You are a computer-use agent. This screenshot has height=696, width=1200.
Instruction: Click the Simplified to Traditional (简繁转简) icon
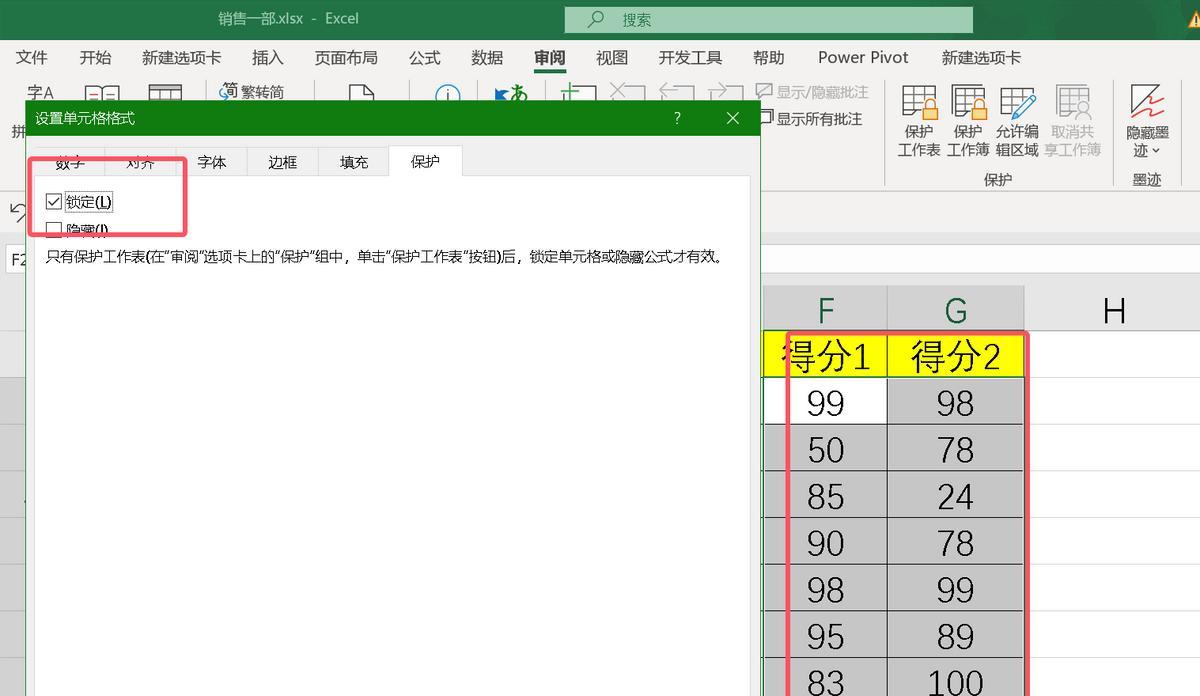252,92
